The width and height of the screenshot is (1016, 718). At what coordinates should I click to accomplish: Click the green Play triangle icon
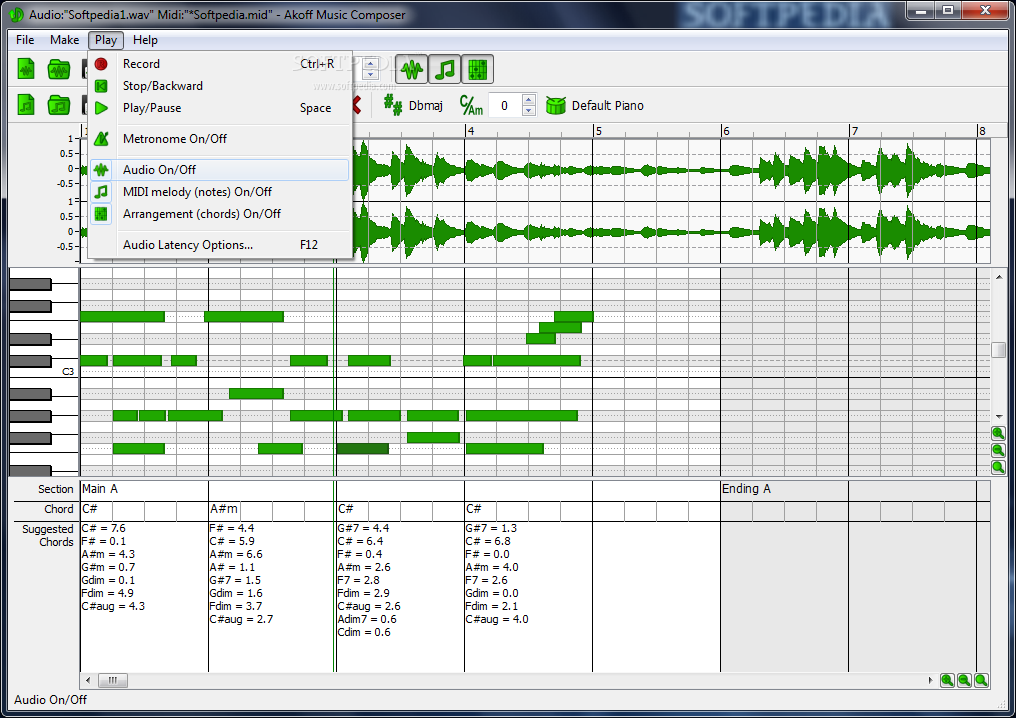[x=101, y=108]
